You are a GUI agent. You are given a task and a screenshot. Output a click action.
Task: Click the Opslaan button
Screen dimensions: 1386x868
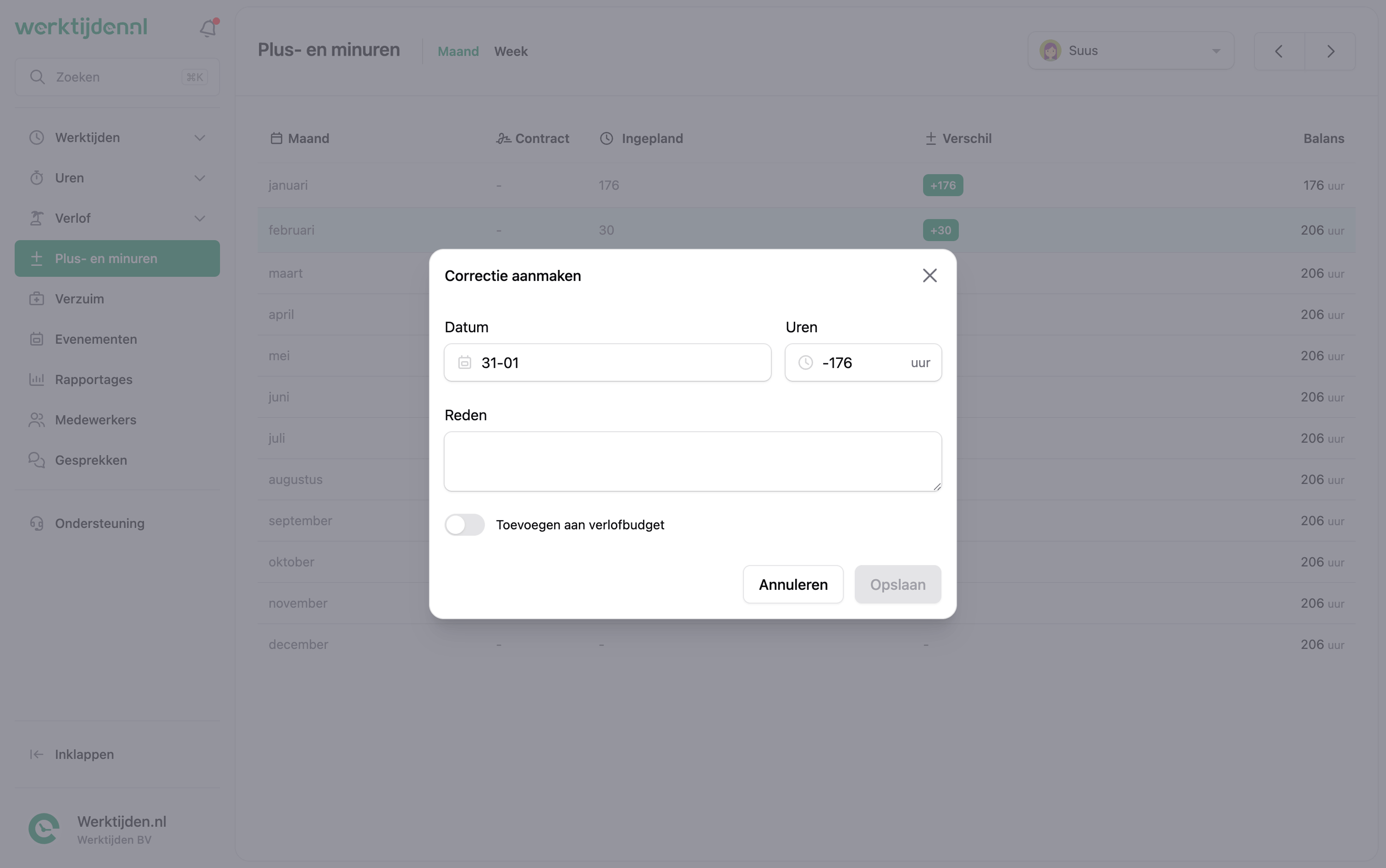(x=897, y=584)
